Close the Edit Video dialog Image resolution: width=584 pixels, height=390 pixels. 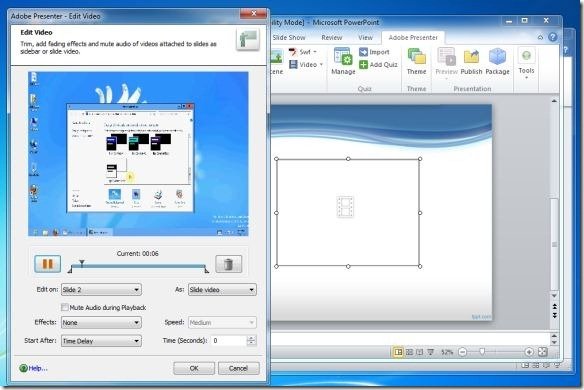pyautogui.click(x=253, y=14)
